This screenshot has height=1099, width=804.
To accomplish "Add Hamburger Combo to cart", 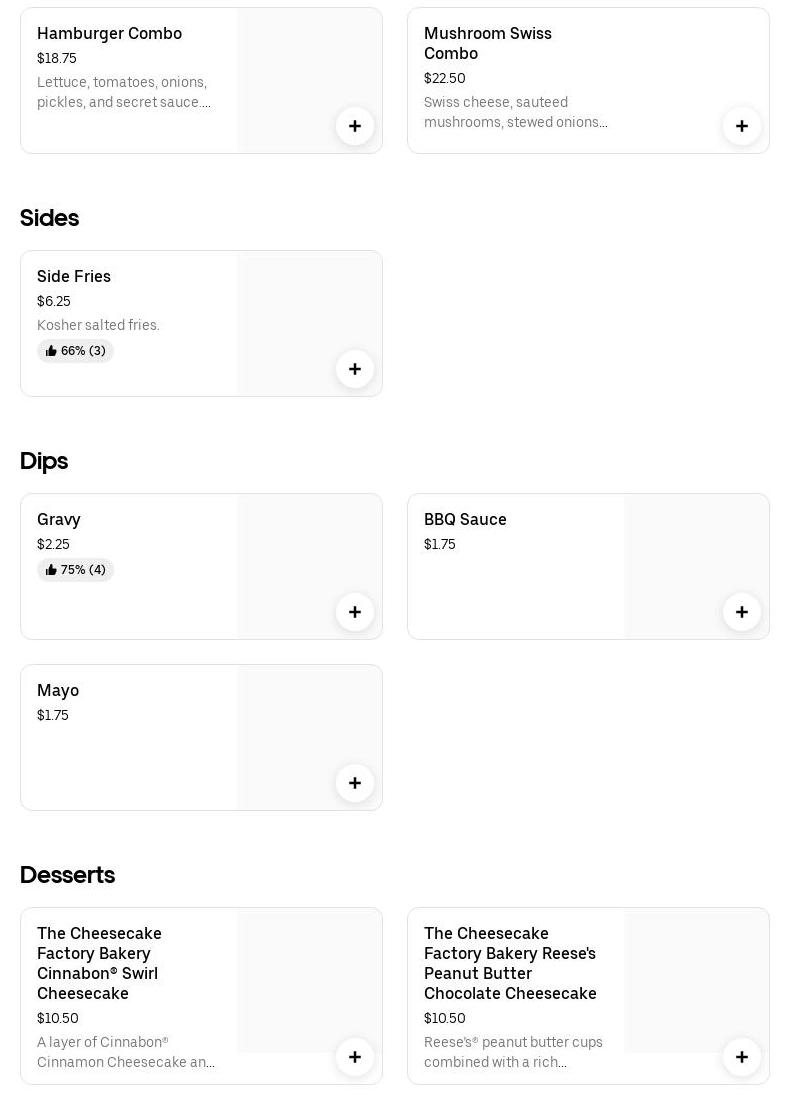I will (355, 126).
